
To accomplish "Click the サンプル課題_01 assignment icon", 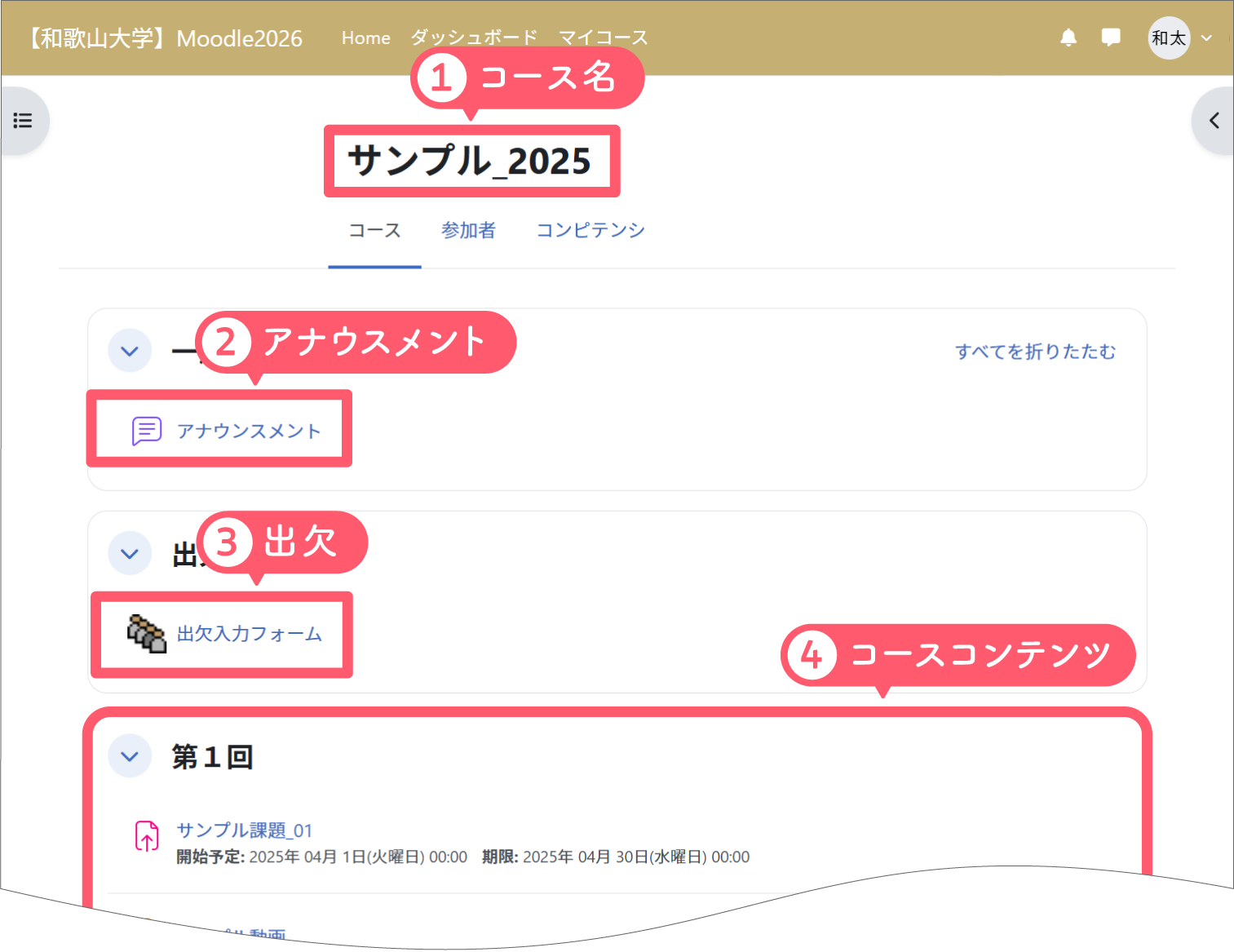I will [147, 836].
